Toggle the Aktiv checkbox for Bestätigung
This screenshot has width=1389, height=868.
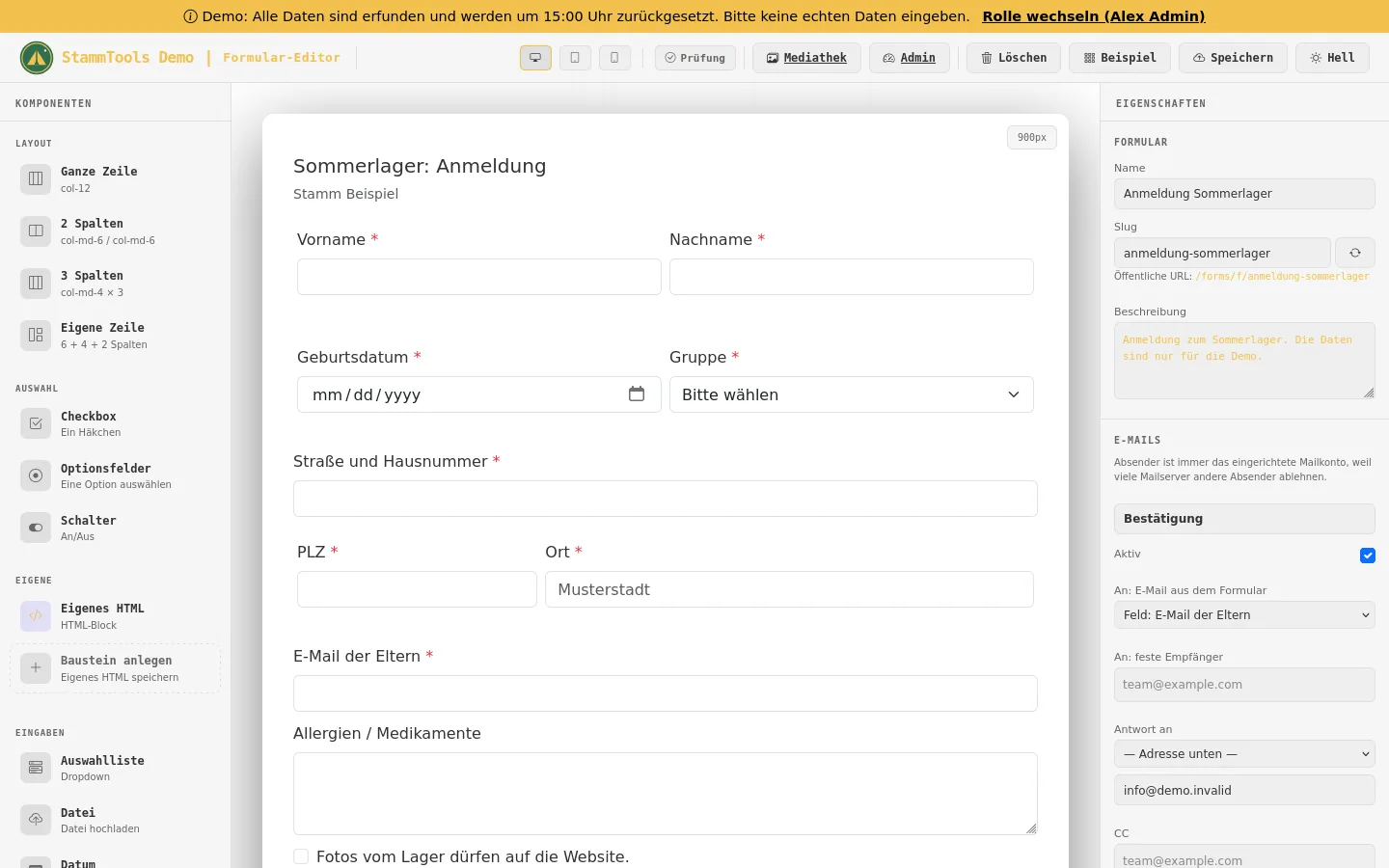(1368, 556)
